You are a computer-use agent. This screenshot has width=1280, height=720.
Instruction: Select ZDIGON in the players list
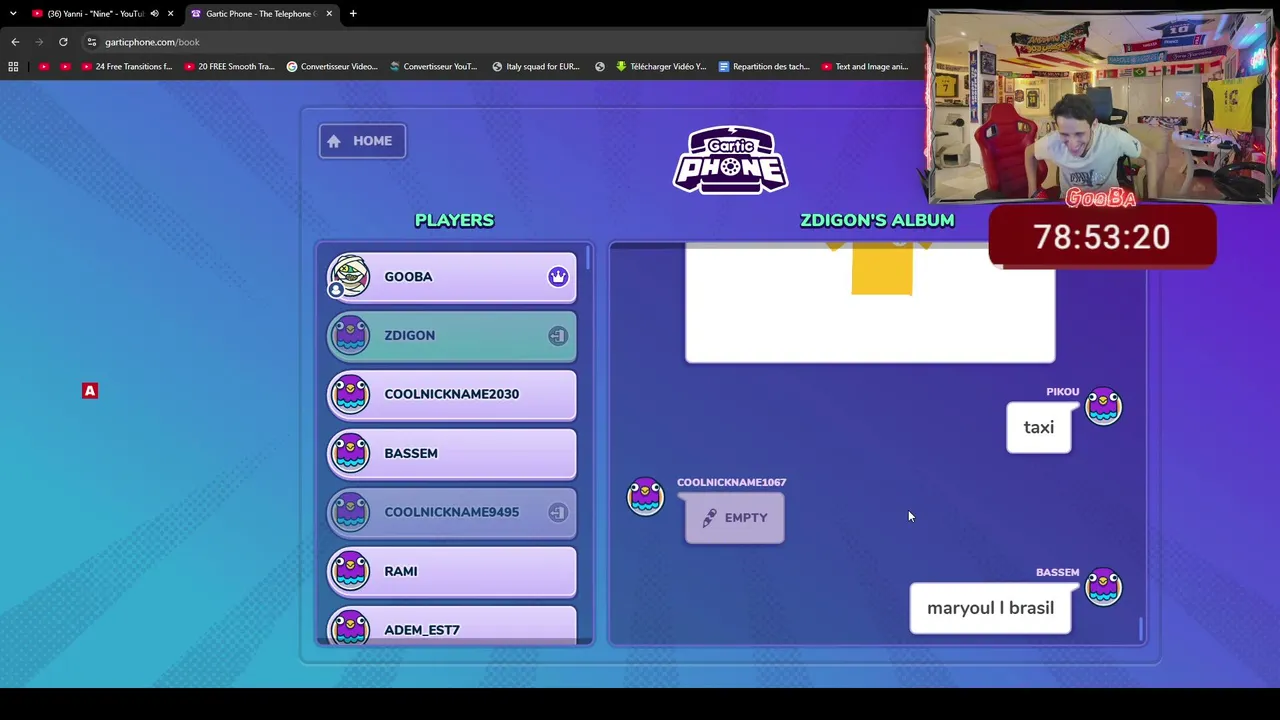click(x=452, y=336)
